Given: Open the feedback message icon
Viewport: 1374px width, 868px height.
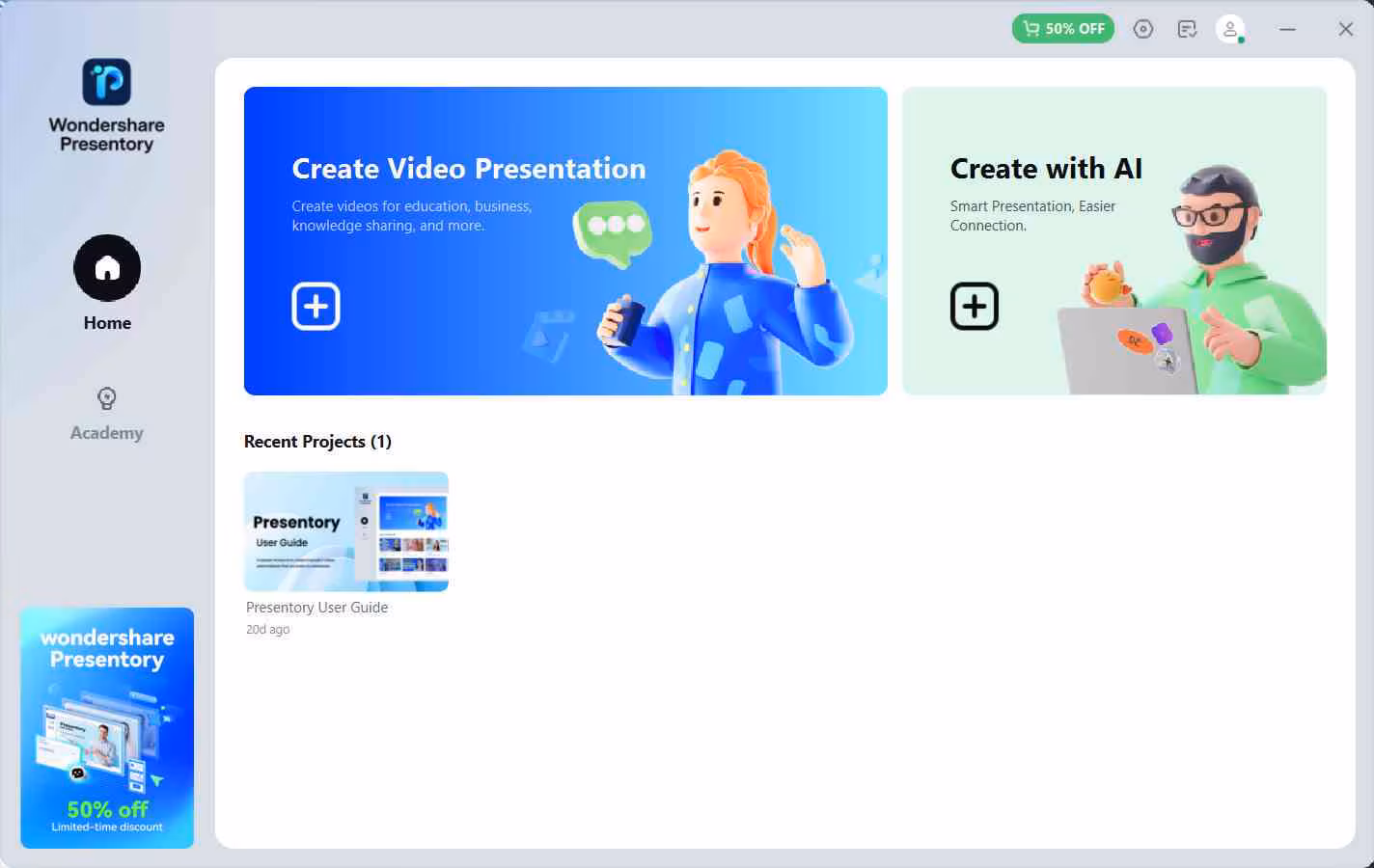Looking at the screenshot, I should pyautogui.click(x=1188, y=29).
